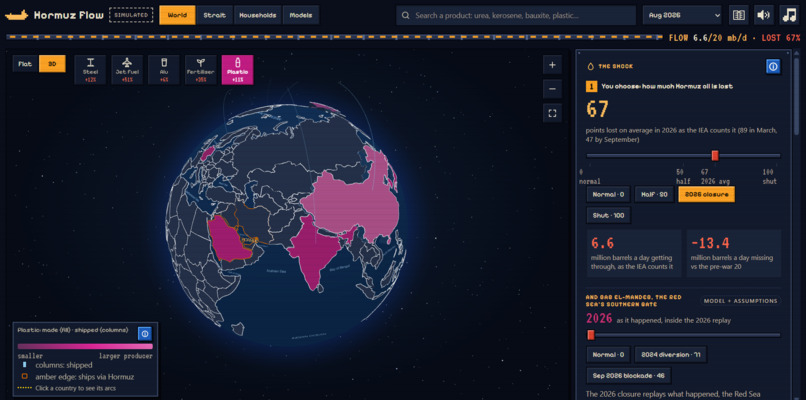Click the Hormuz Flow ship logo
Viewport: 806px width, 400px height.
pos(16,15)
